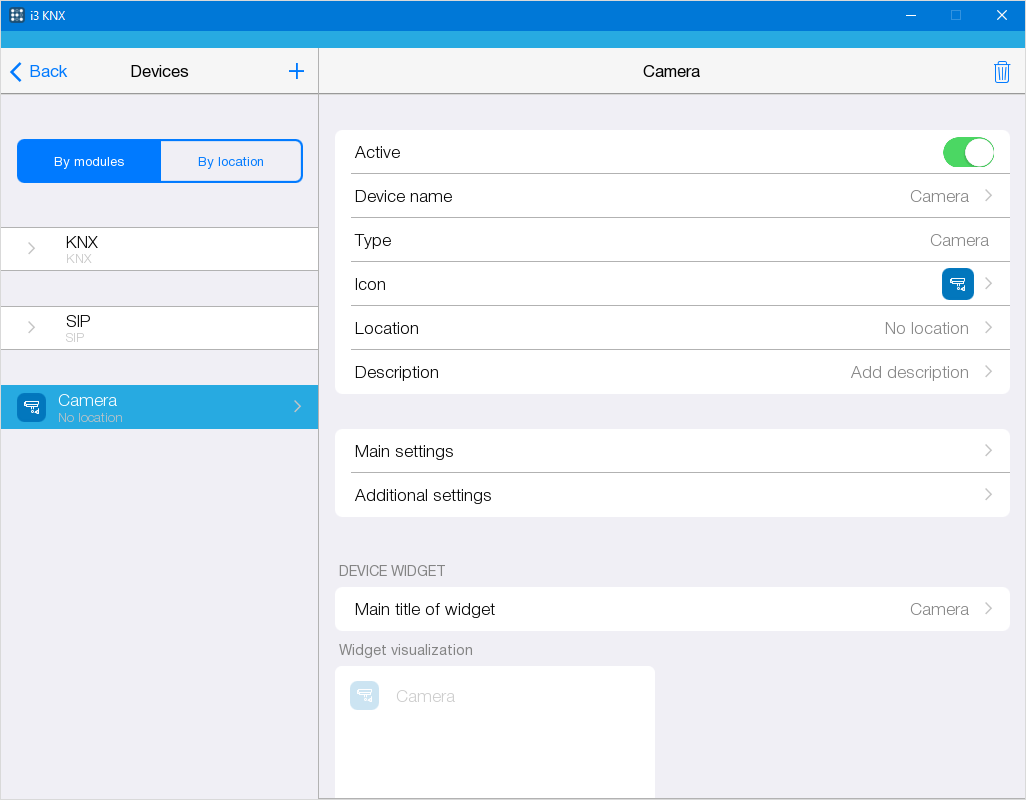
Task: Click the blue camera icon in Icon row
Action: [957, 284]
